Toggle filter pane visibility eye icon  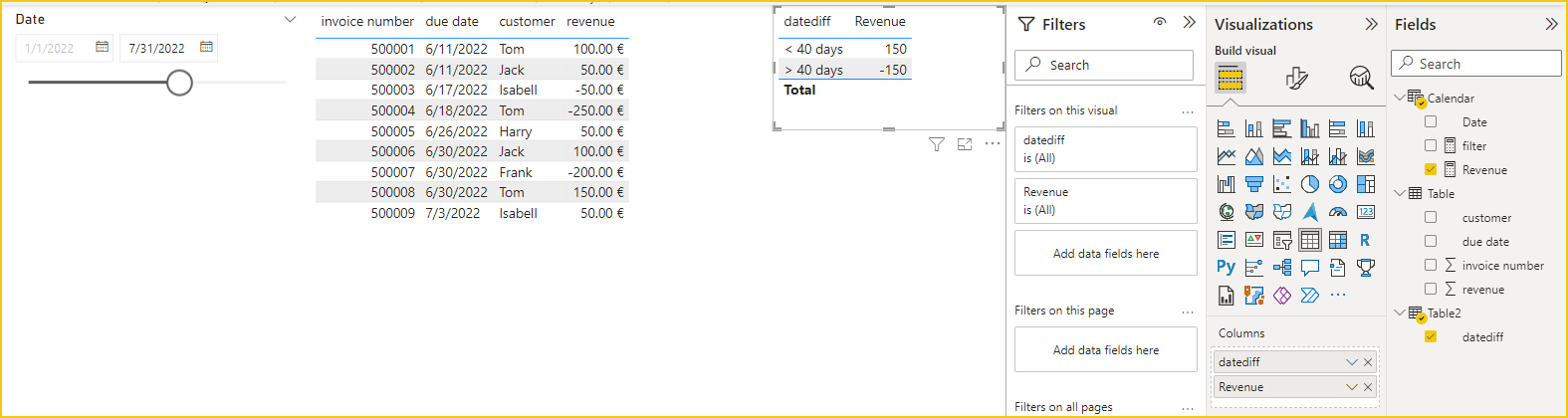pos(1160,22)
